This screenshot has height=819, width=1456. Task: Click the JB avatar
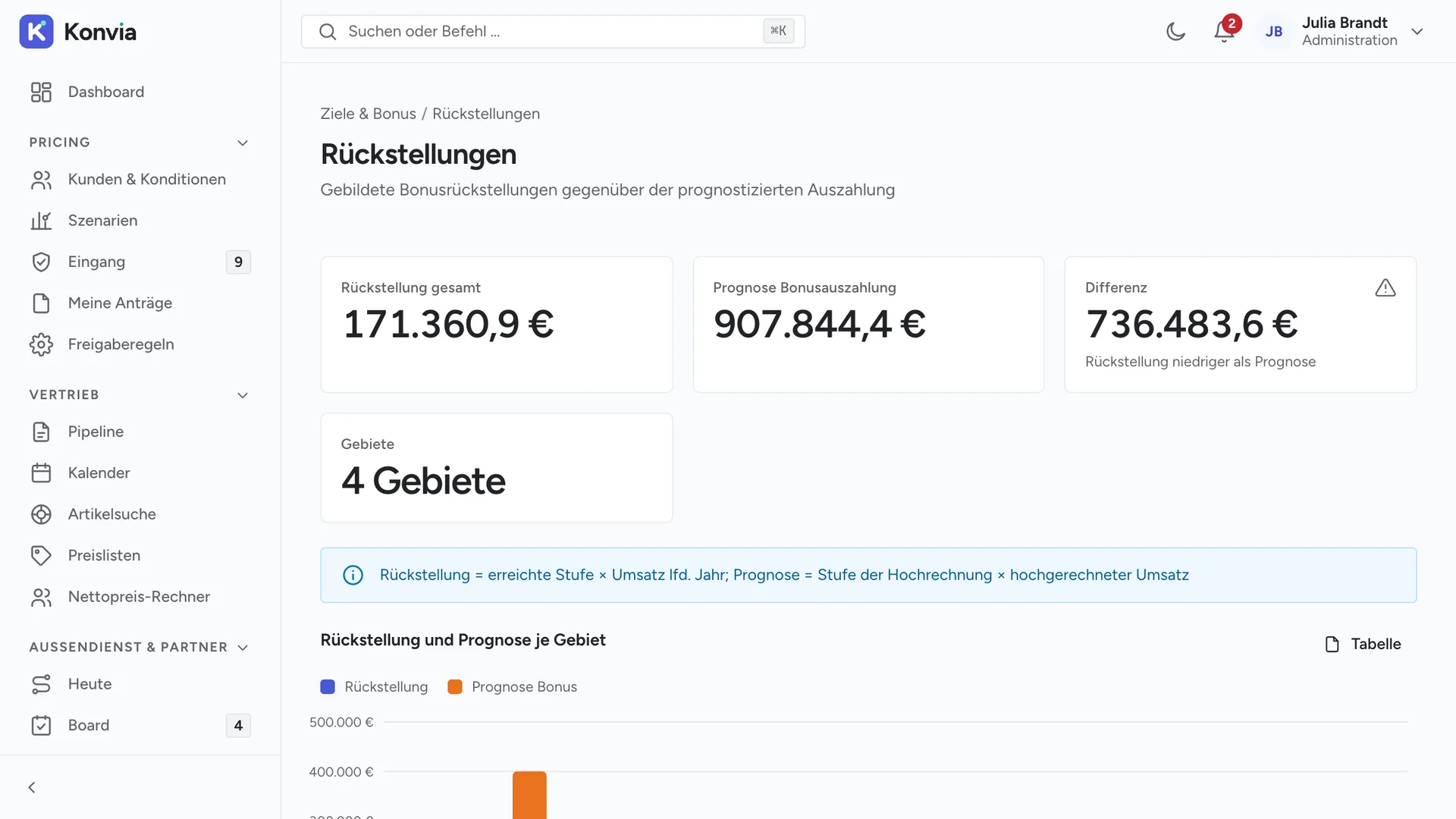tap(1274, 31)
